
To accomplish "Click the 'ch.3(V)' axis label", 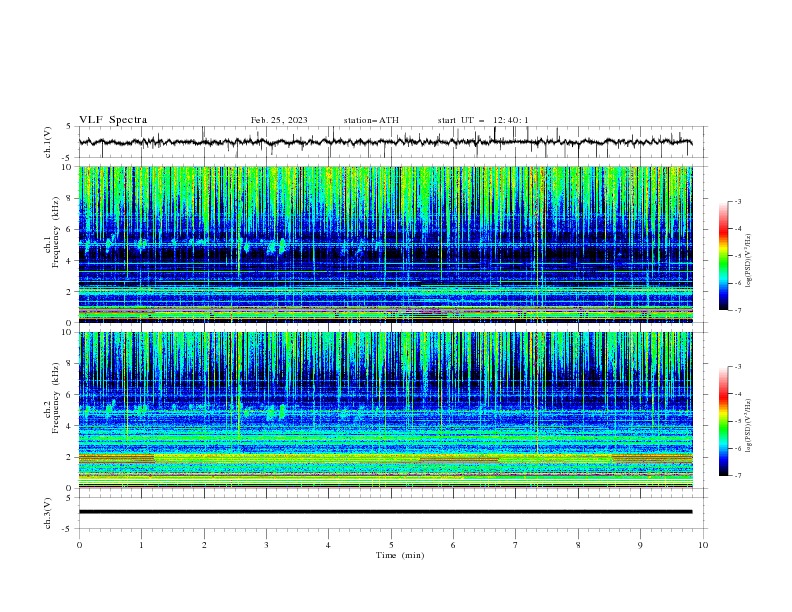I will (48, 513).
